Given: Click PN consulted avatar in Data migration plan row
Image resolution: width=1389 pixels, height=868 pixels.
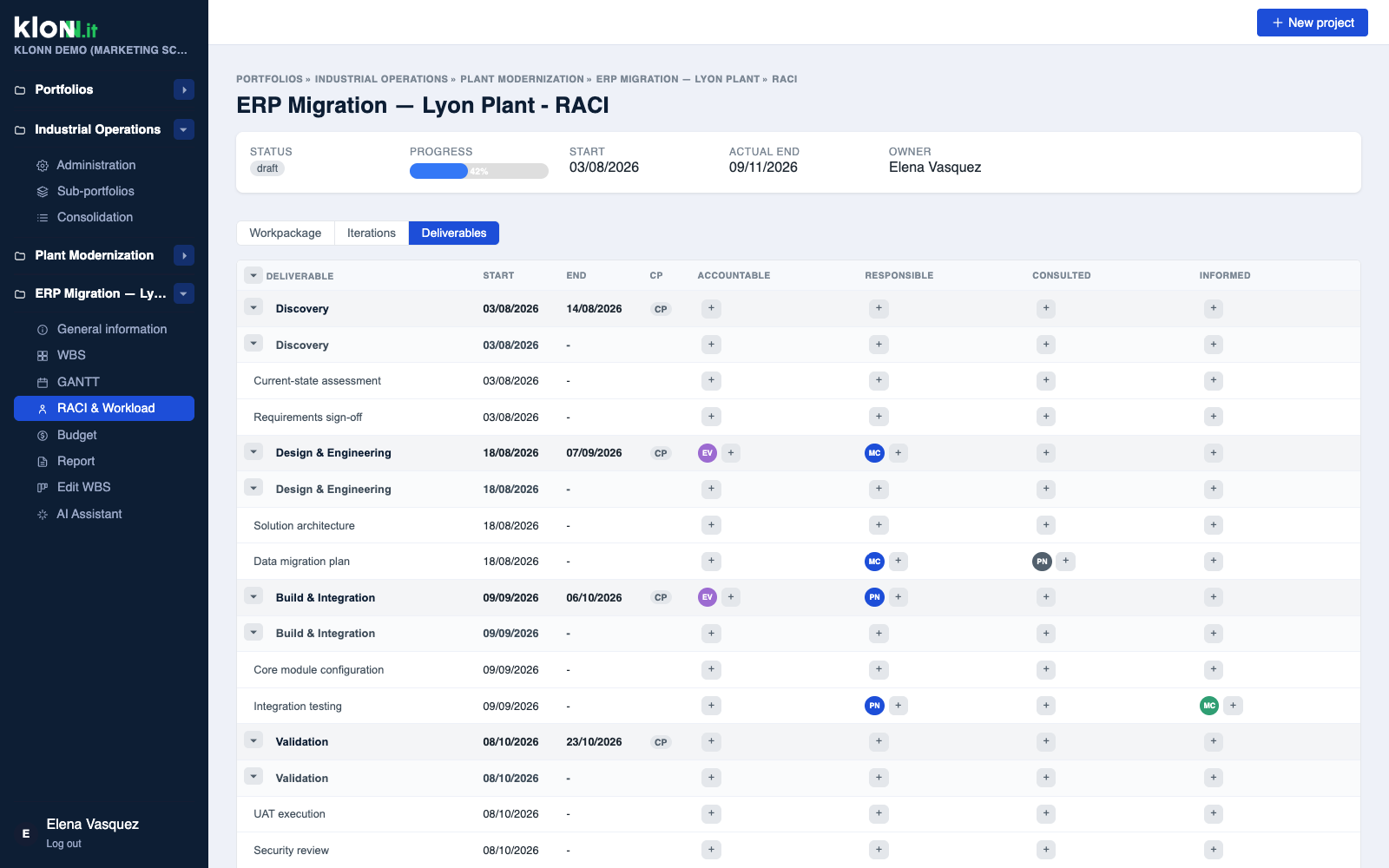Looking at the screenshot, I should [x=1042, y=562].
